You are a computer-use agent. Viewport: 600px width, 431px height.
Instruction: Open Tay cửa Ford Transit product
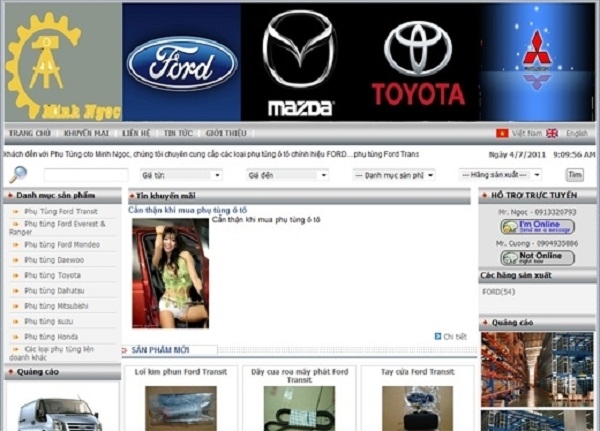click(418, 372)
